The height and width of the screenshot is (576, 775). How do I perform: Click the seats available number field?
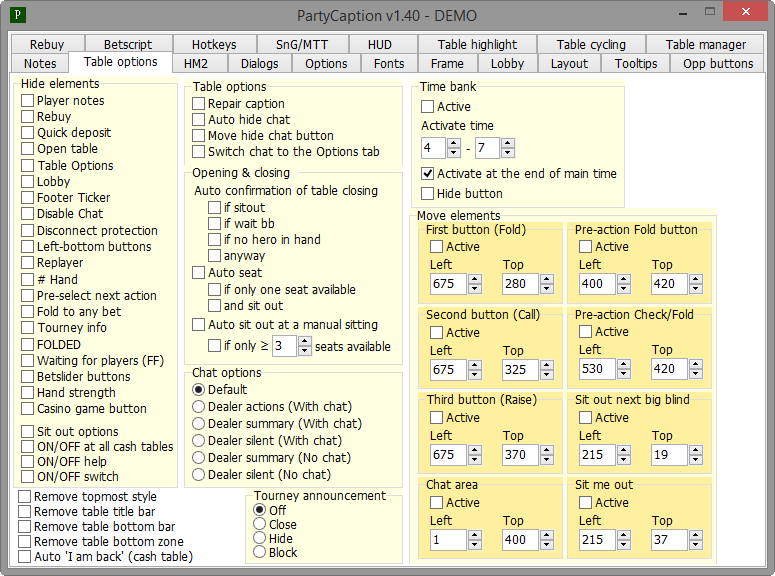pos(285,346)
